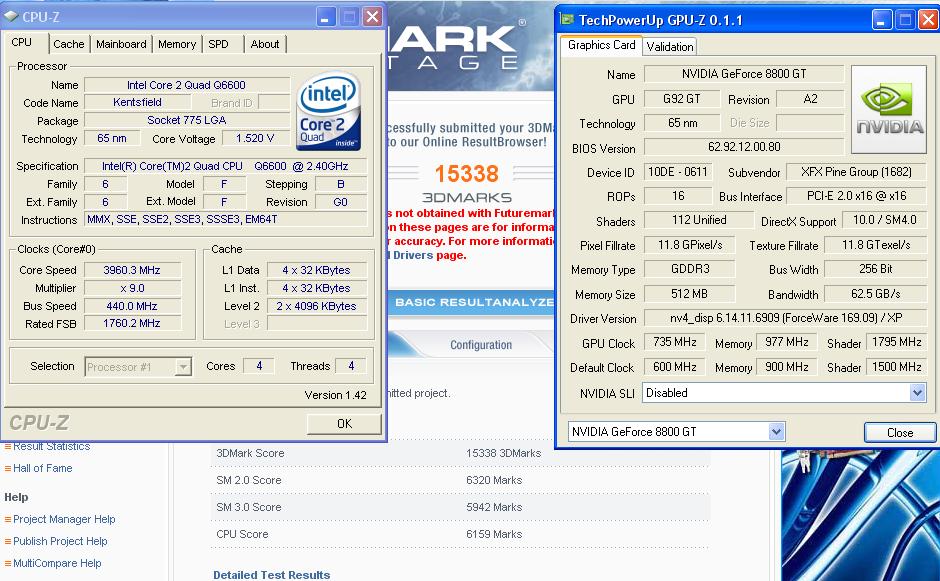Click the Intel Core 2 Quad logo
Viewport: 940px width, 581px height.
pos(328,110)
